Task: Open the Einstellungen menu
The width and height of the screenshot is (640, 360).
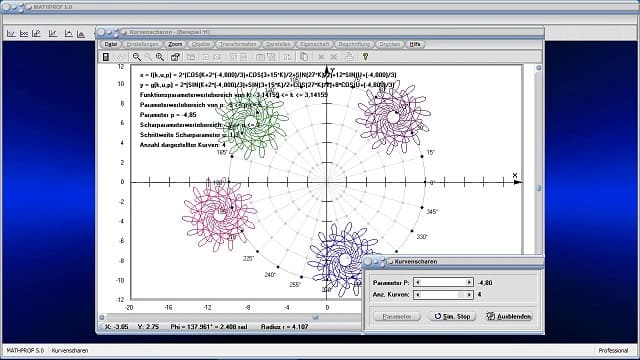Action: tap(142, 44)
